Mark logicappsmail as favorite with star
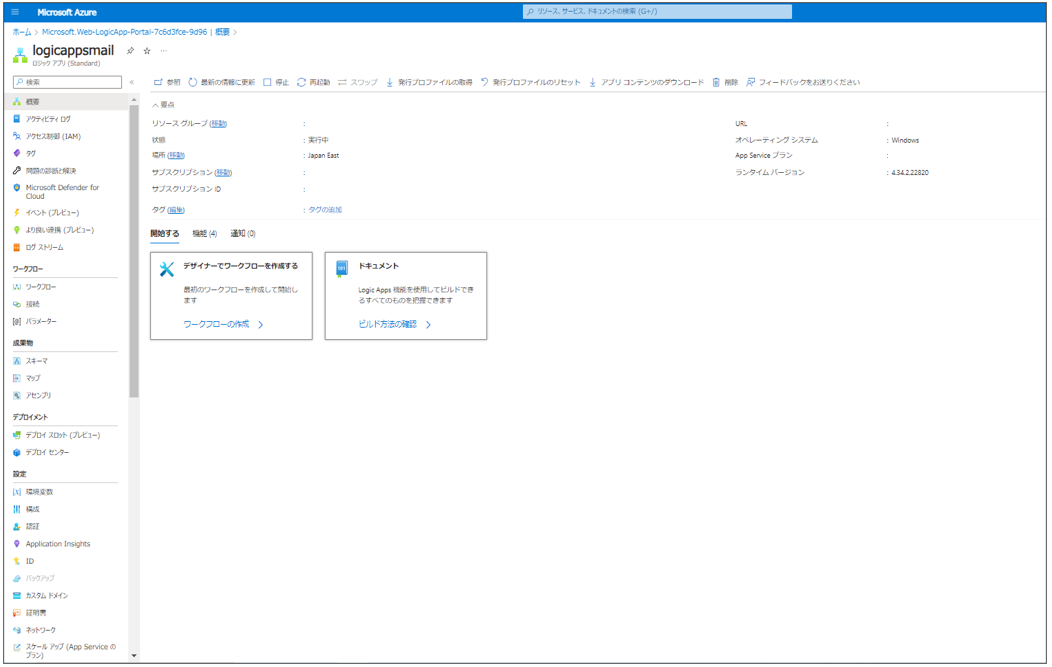This screenshot has width=1052, height=667. 147,51
